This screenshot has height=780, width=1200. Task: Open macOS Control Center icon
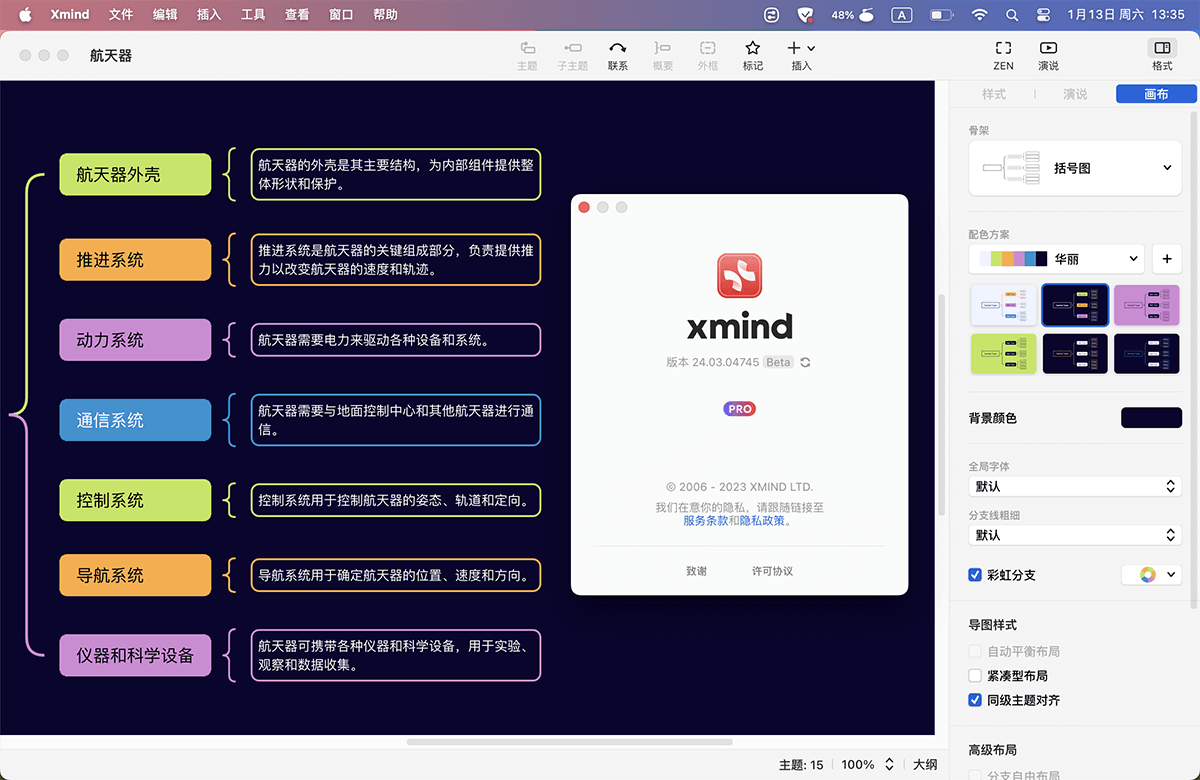pyautogui.click(x=1043, y=15)
